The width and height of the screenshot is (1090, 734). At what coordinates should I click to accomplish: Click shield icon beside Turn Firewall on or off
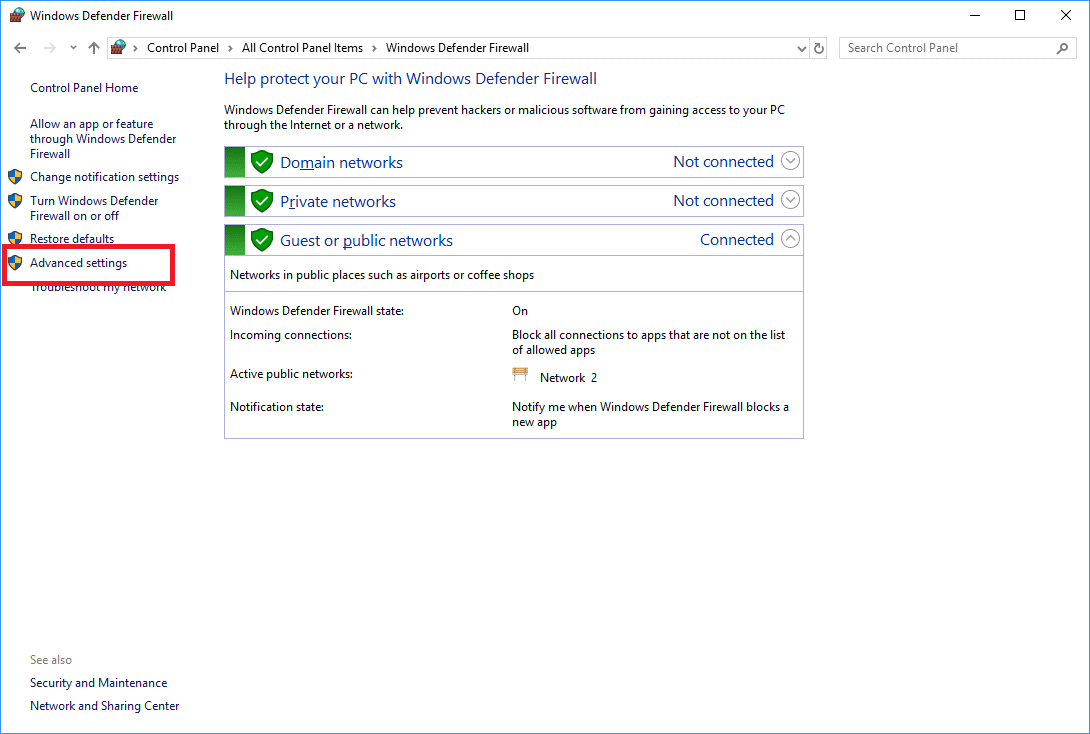pos(15,201)
